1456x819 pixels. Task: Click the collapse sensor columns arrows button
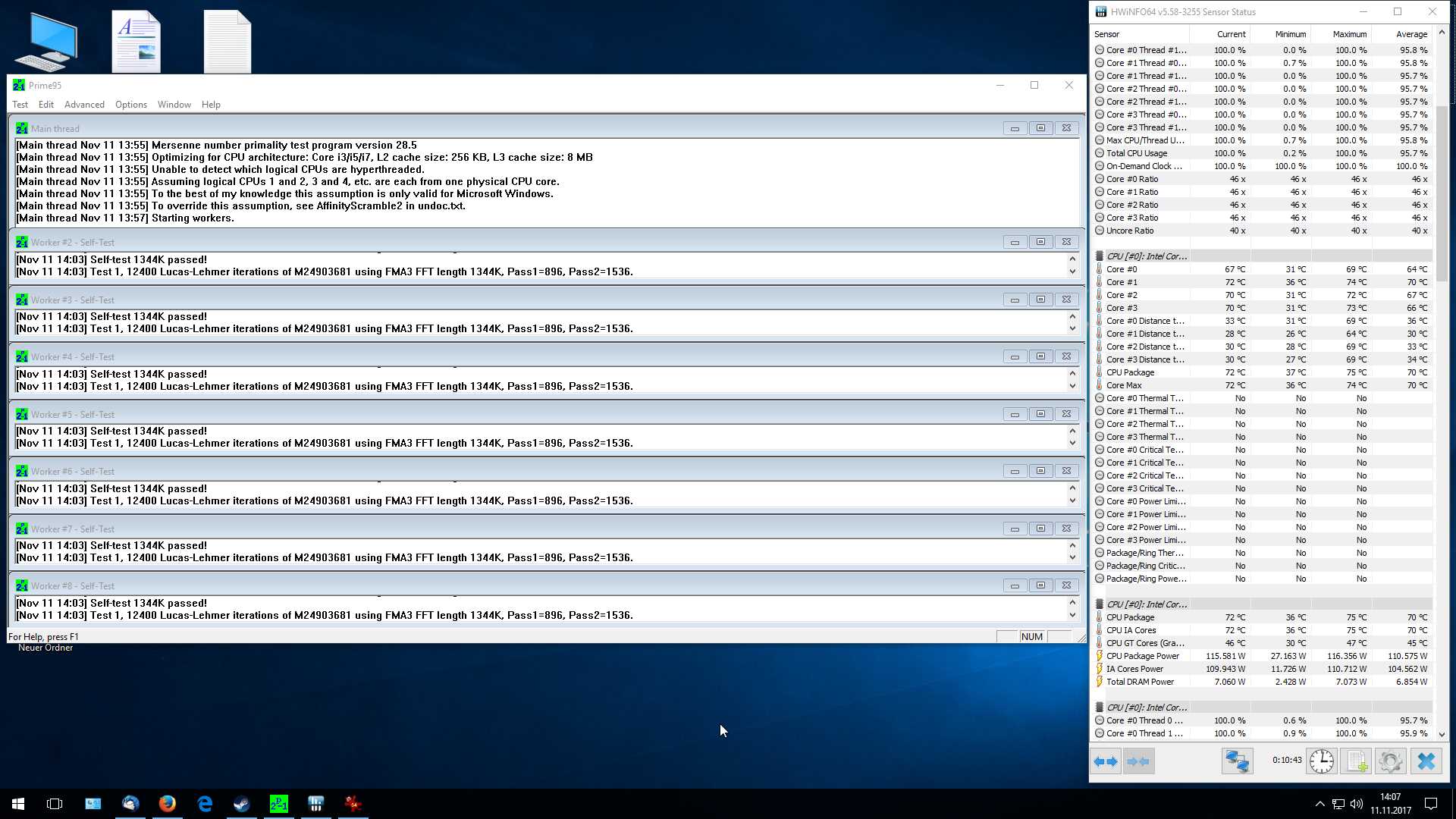[x=1138, y=761]
